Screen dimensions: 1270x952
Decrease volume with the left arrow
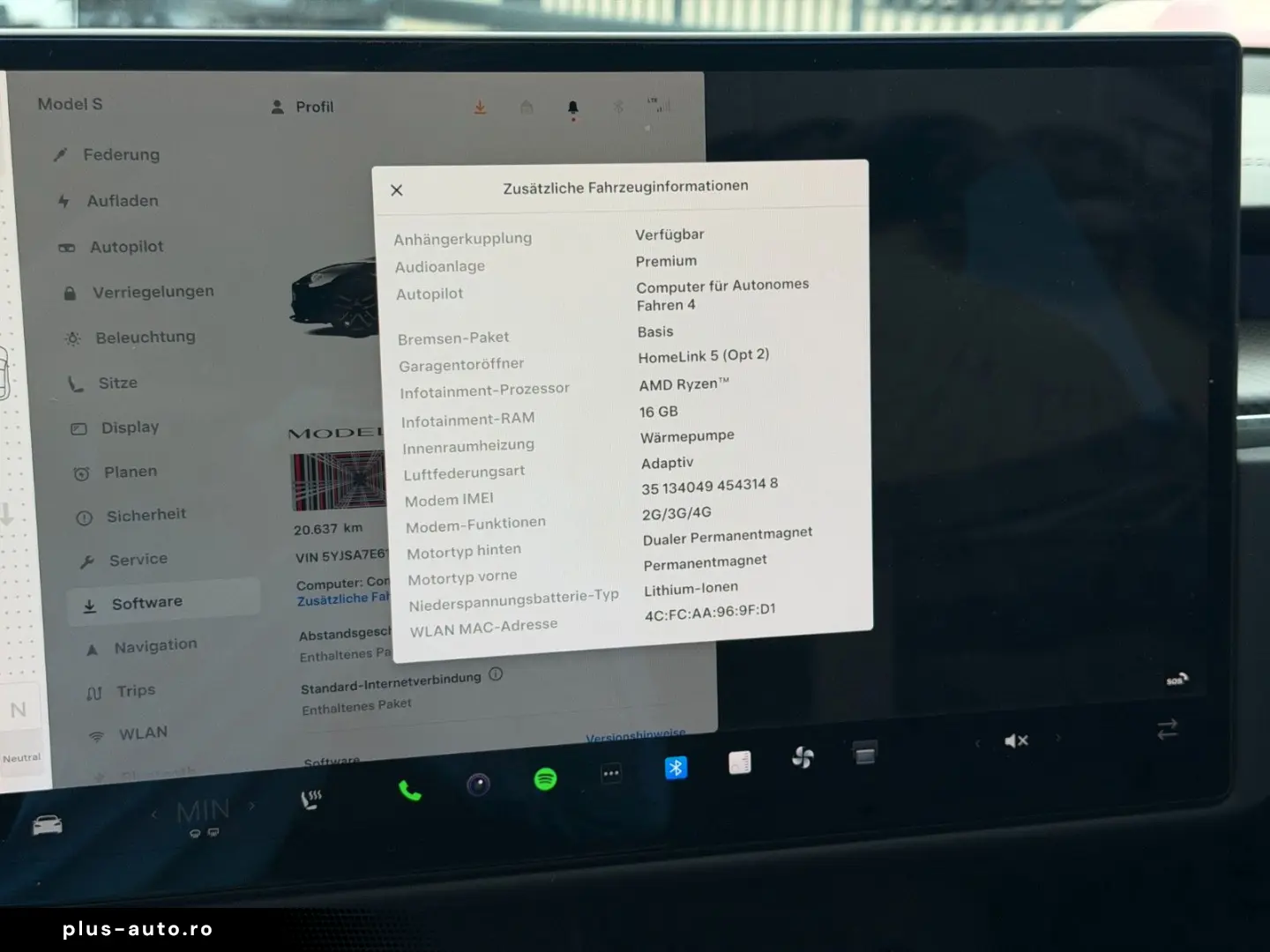pyautogui.click(x=977, y=743)
